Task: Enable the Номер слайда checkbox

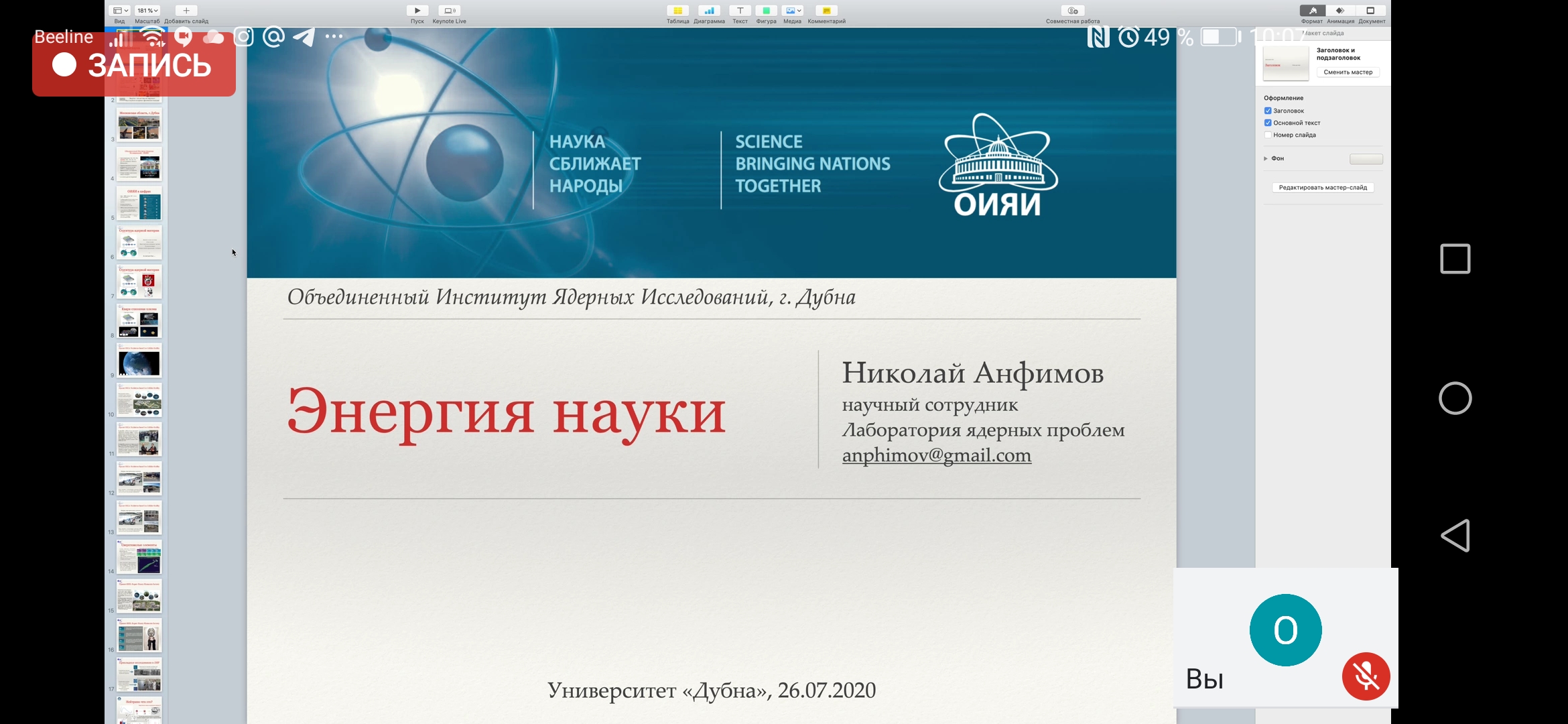Action: (x=1268, y=135)
